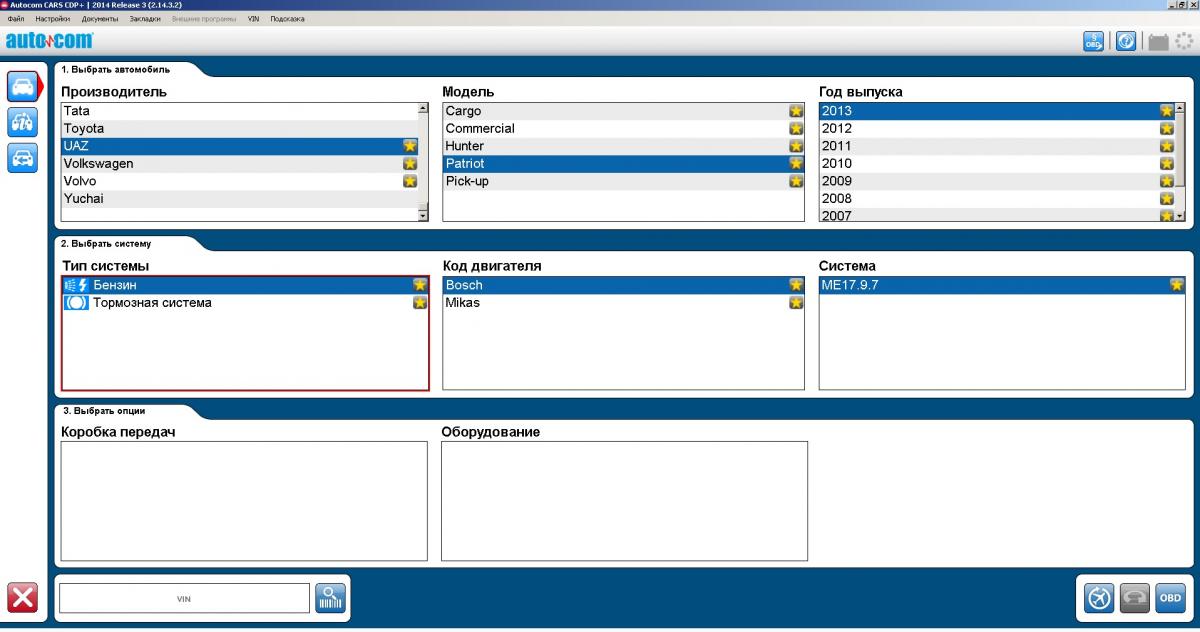The image size is (1200, 632).
Task: Open the front-view car sidebar icon
Action: (x=22, y=158)
